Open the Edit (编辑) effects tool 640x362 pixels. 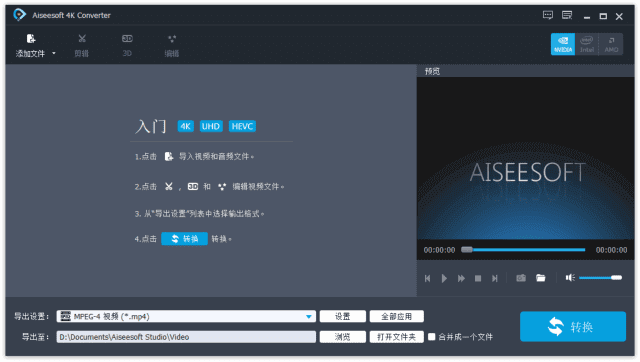coord(172,45)
